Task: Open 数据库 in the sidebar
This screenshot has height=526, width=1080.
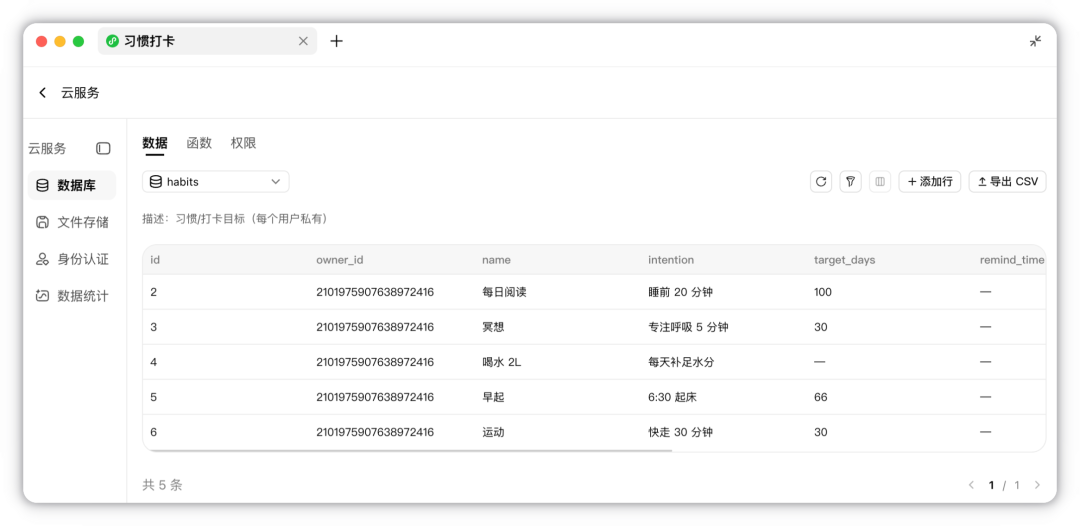Action: [x=72, y=185]
